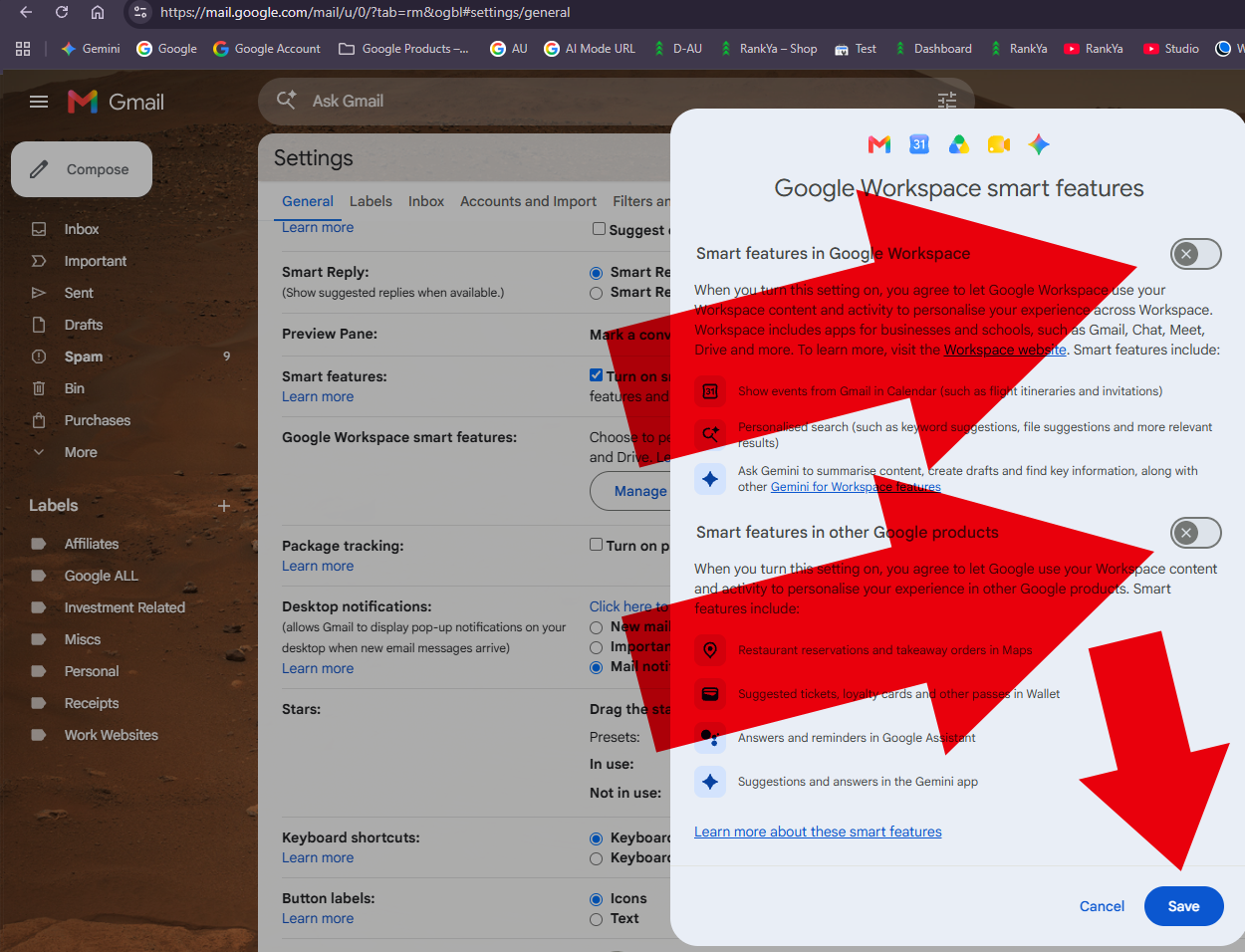
Task: Click the browser back arrow
Action: (26, 12)
